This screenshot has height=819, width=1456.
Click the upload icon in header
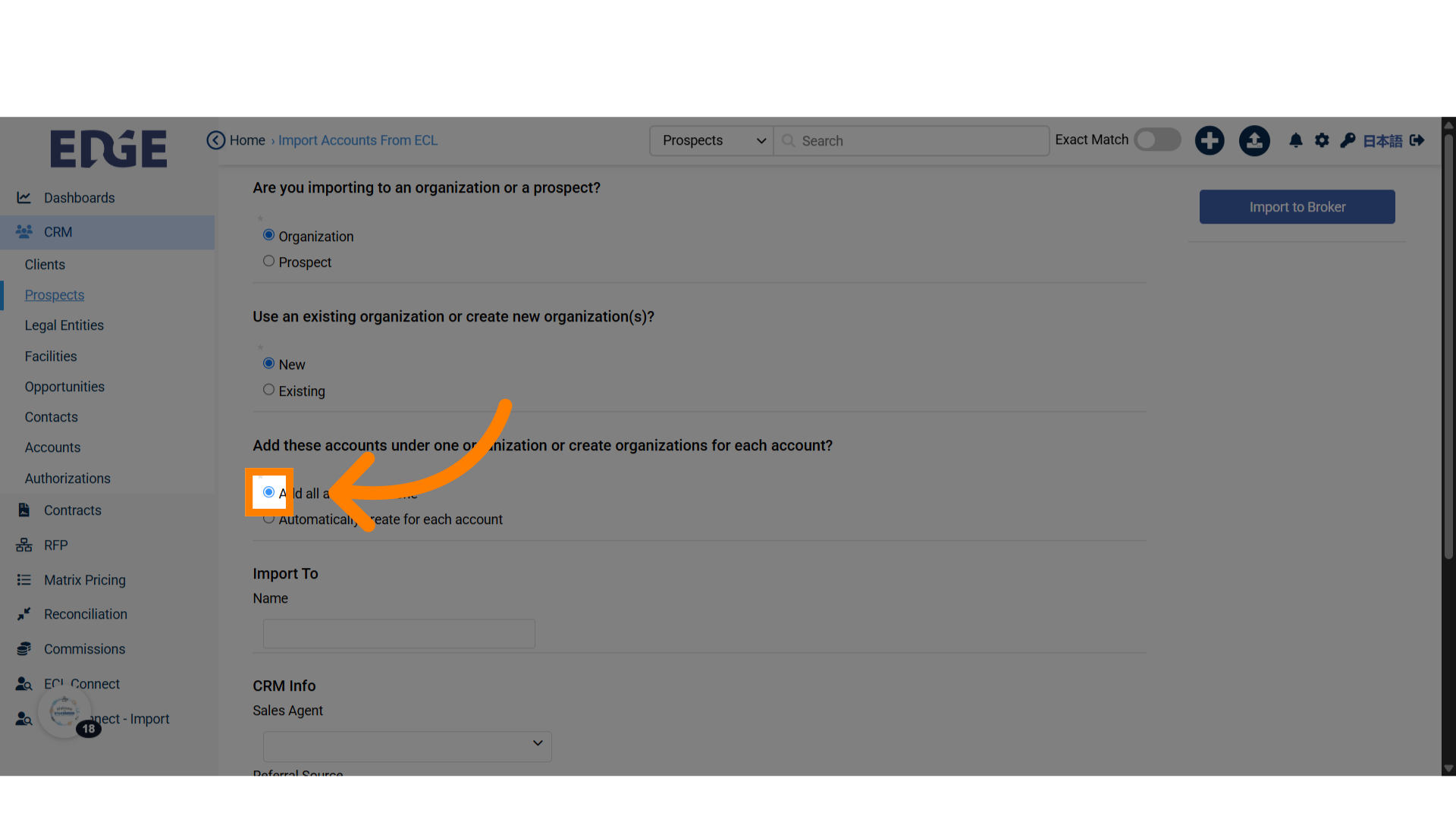[x=1254, y=140]
